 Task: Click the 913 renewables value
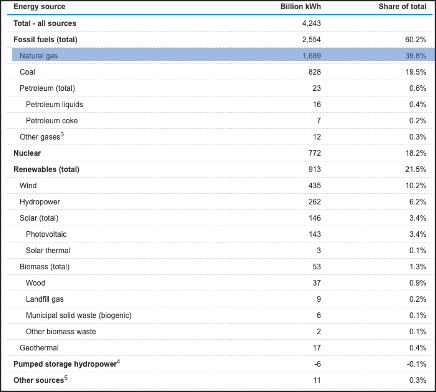(315, 169)
